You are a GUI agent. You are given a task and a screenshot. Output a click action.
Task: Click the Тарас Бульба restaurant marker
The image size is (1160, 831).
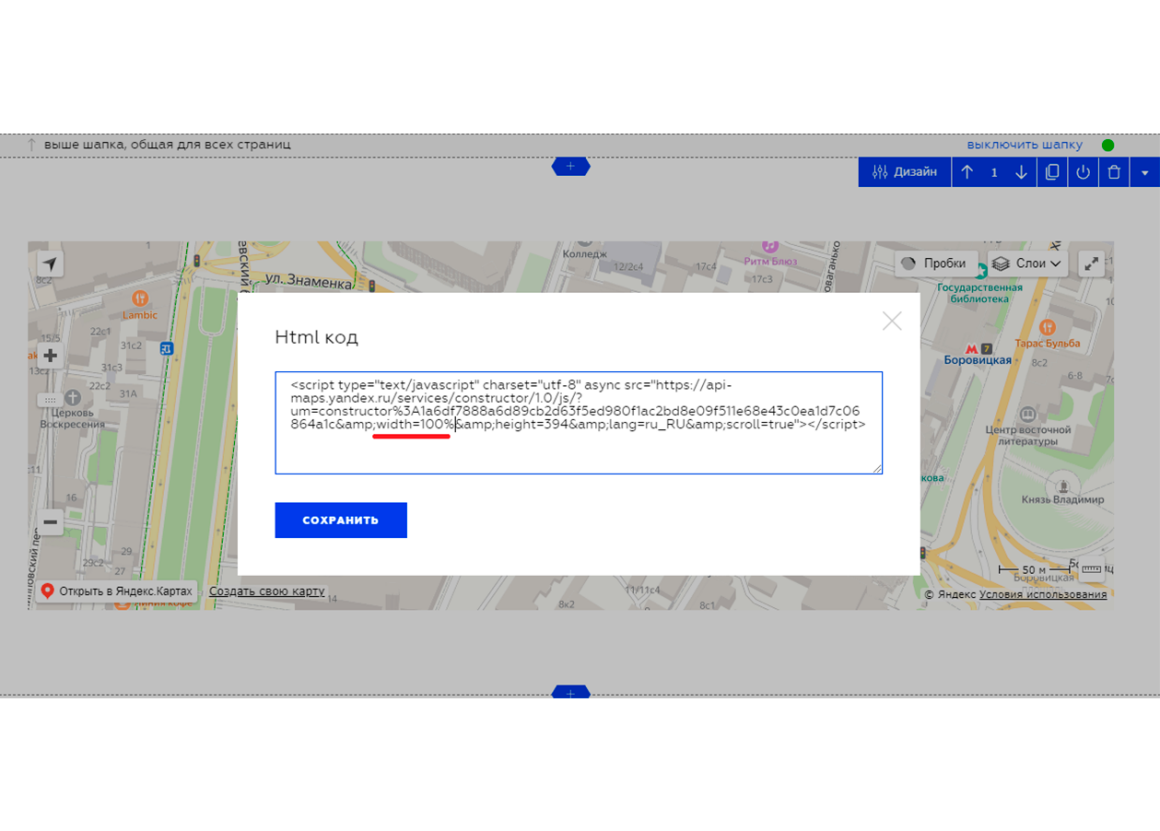pyautogui.click(x=1048, y=327)
